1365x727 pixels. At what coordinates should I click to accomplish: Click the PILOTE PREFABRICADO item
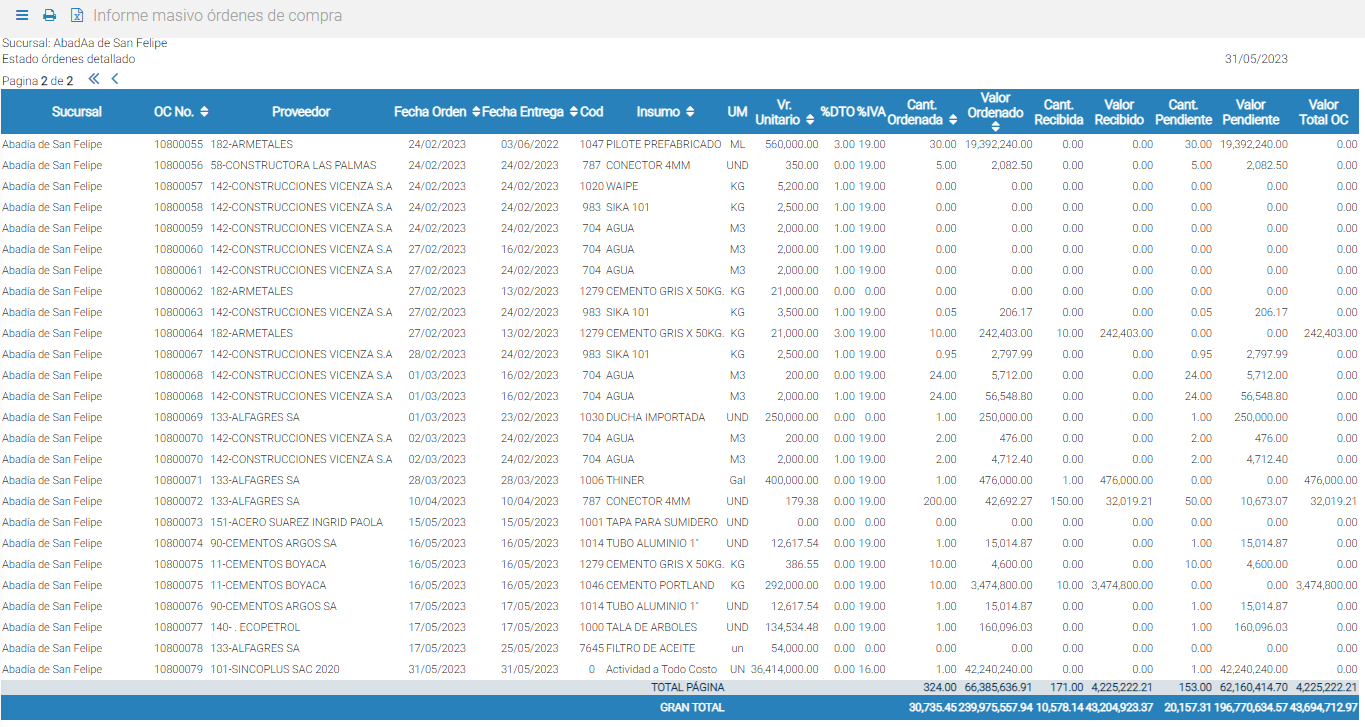[663, 144]
